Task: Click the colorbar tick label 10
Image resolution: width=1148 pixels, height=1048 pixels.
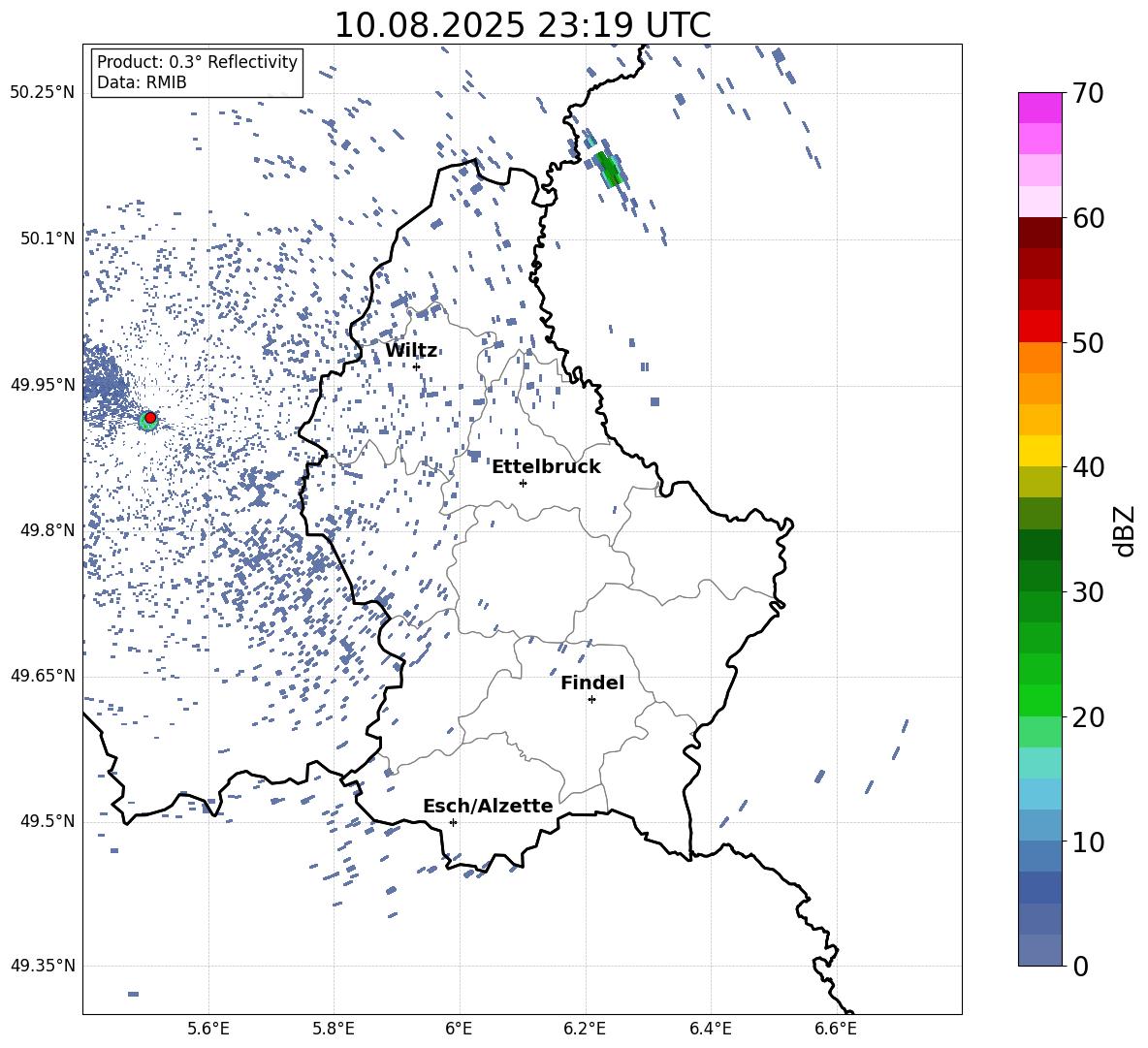Action: (x=1088, y=842)
